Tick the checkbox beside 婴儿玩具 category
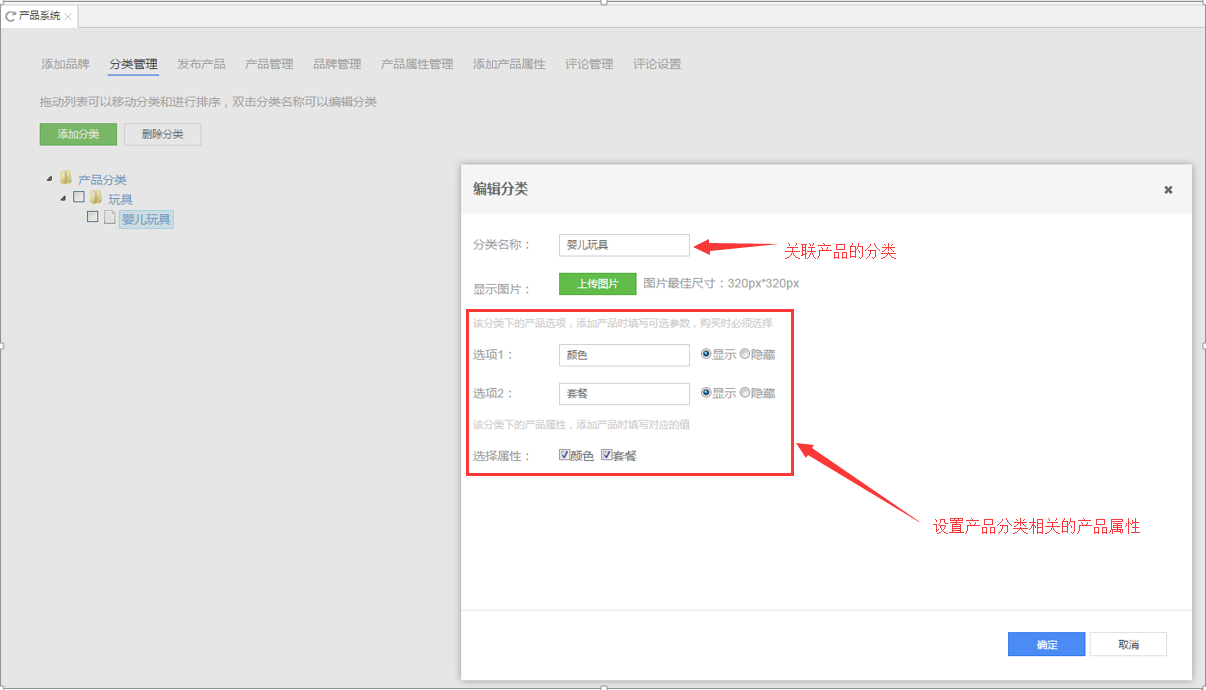Viewport: 1206px width, 690px height. 93,217
